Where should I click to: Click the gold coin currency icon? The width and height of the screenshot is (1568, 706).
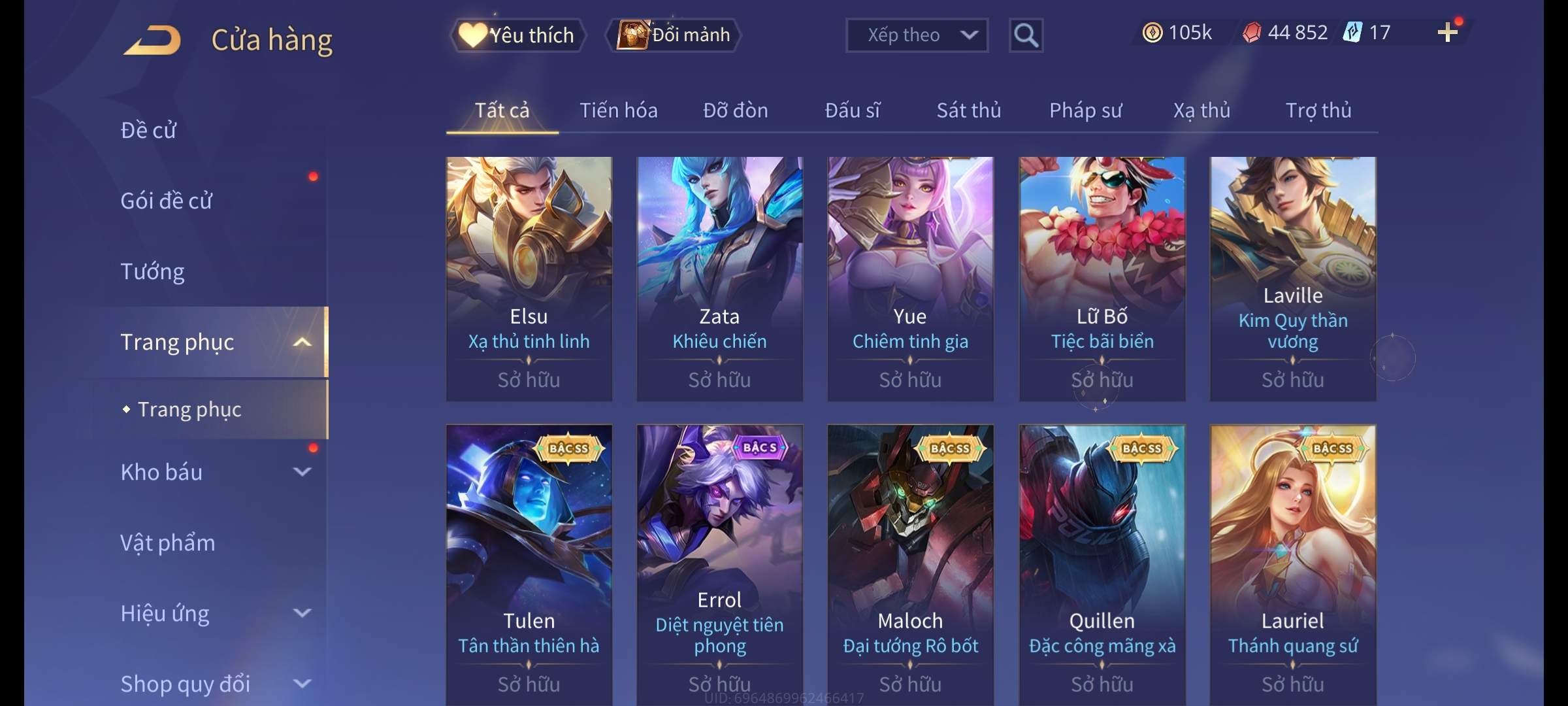pyautogui.click(x=1152, y=33)
